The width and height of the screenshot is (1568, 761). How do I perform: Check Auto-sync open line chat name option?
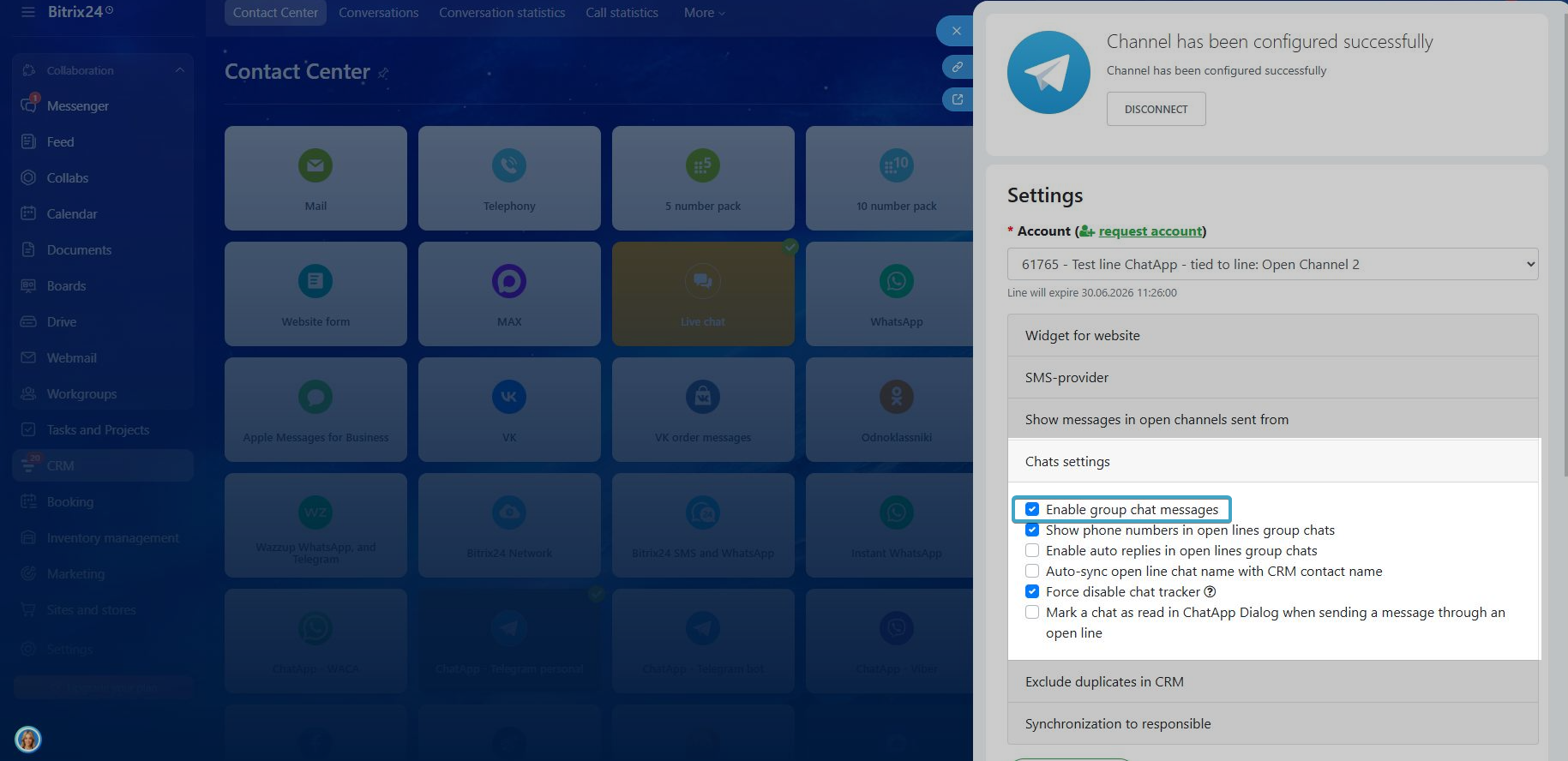[1032, 572]
